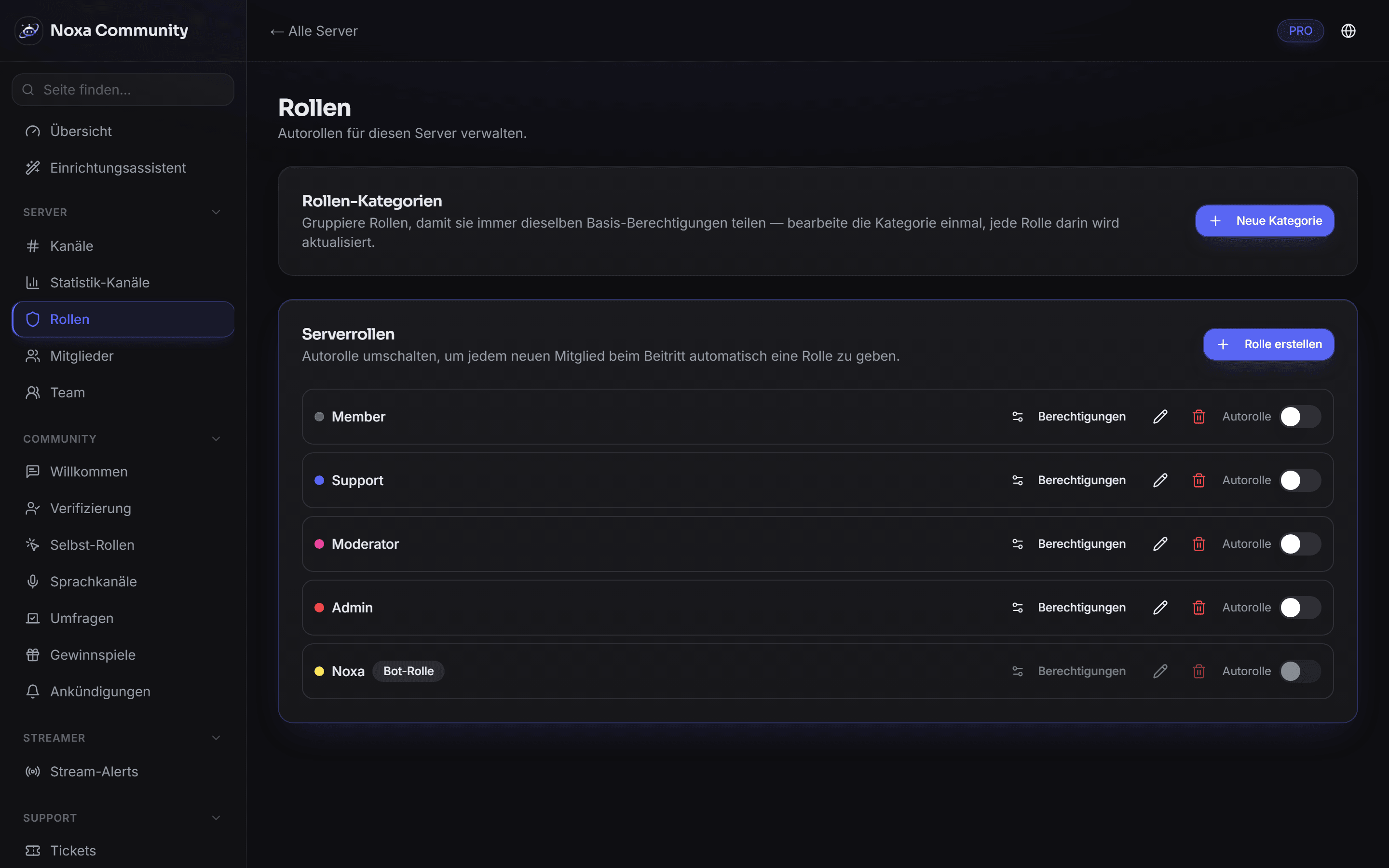
Task: Click the trash icon in Noxa row
Action: [x=1198, y=671]
